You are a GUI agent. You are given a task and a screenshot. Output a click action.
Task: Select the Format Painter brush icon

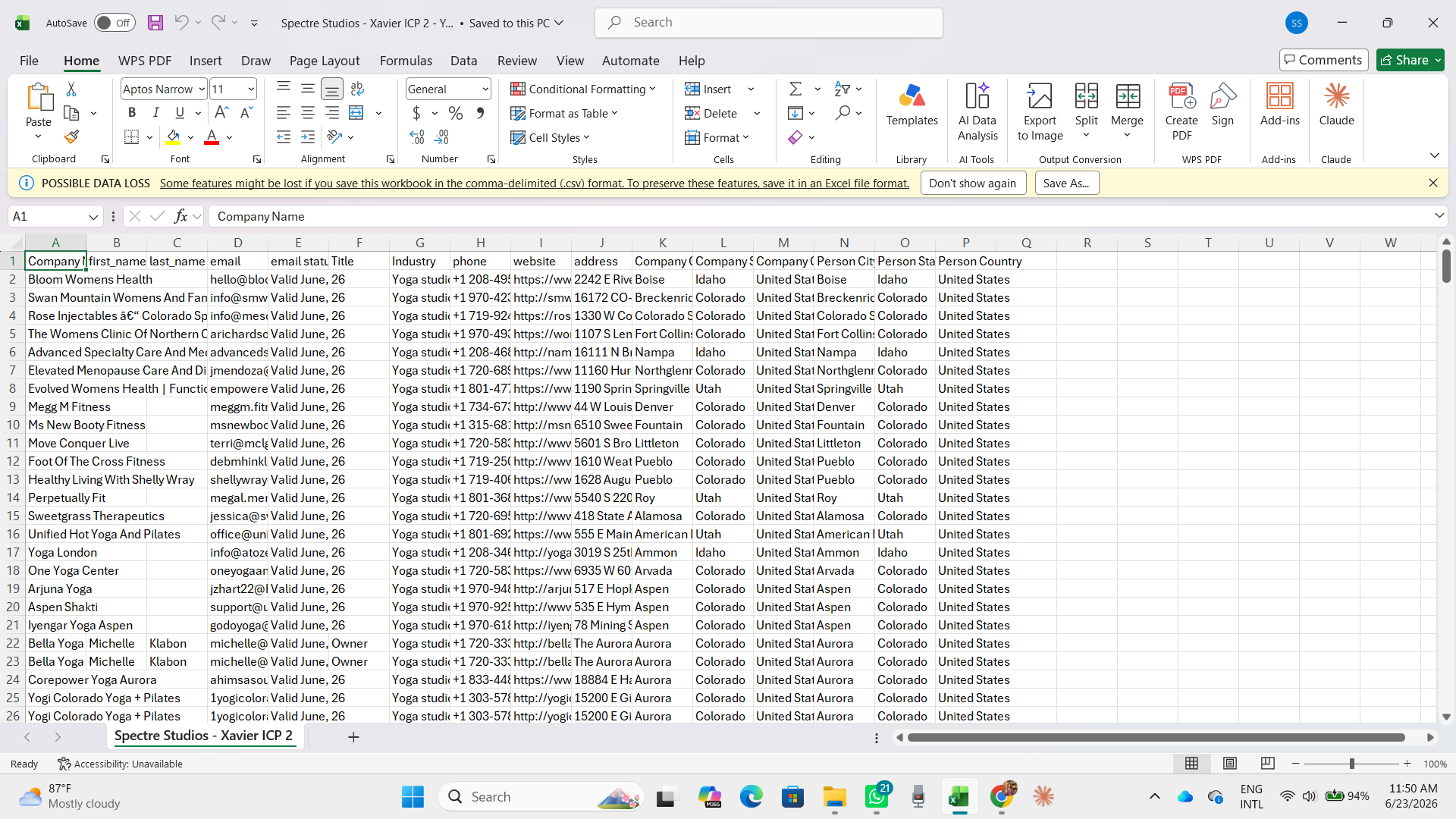tap(71, 137)
